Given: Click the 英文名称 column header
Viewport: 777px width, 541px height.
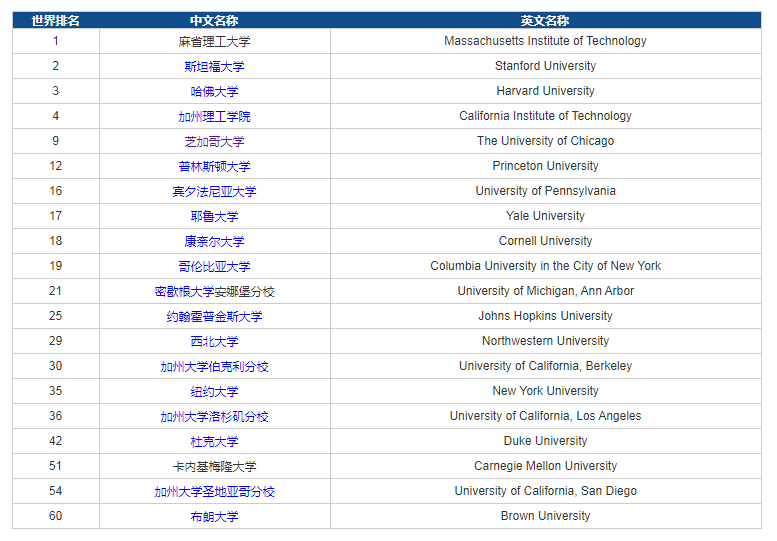Looking at the screenshot, I should click(545, 21).
